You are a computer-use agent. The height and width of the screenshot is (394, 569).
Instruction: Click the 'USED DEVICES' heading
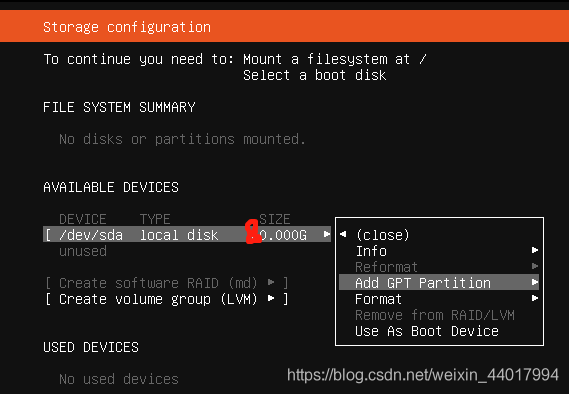91,347
